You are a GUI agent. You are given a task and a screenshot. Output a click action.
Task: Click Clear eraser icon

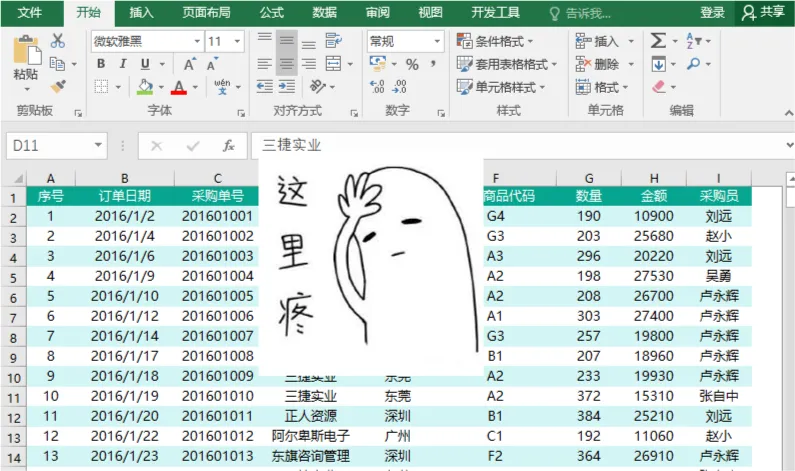[659, 87]
